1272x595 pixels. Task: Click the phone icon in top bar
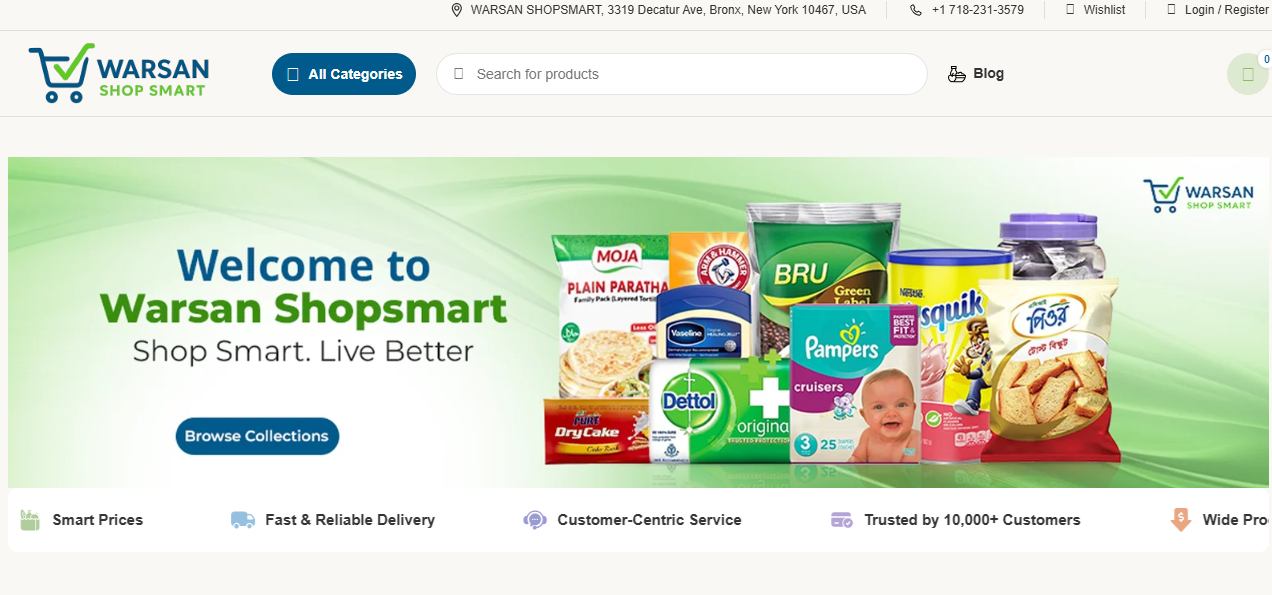[916, 10]
